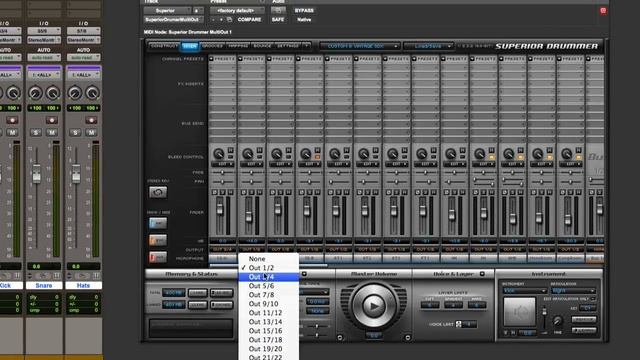This screenshot has height=360, width=640.
Task: Arm record on the Snare track
Action: 51,120
